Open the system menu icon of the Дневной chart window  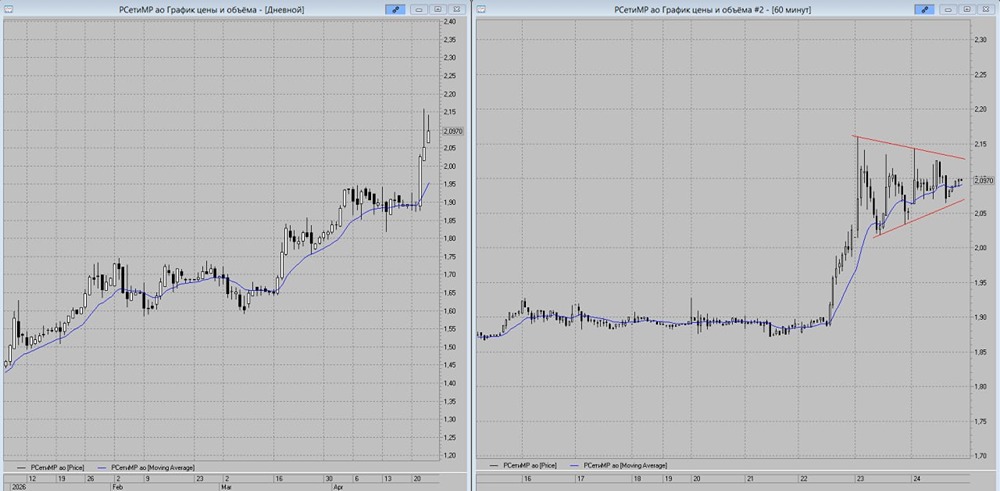pos(7,10)
